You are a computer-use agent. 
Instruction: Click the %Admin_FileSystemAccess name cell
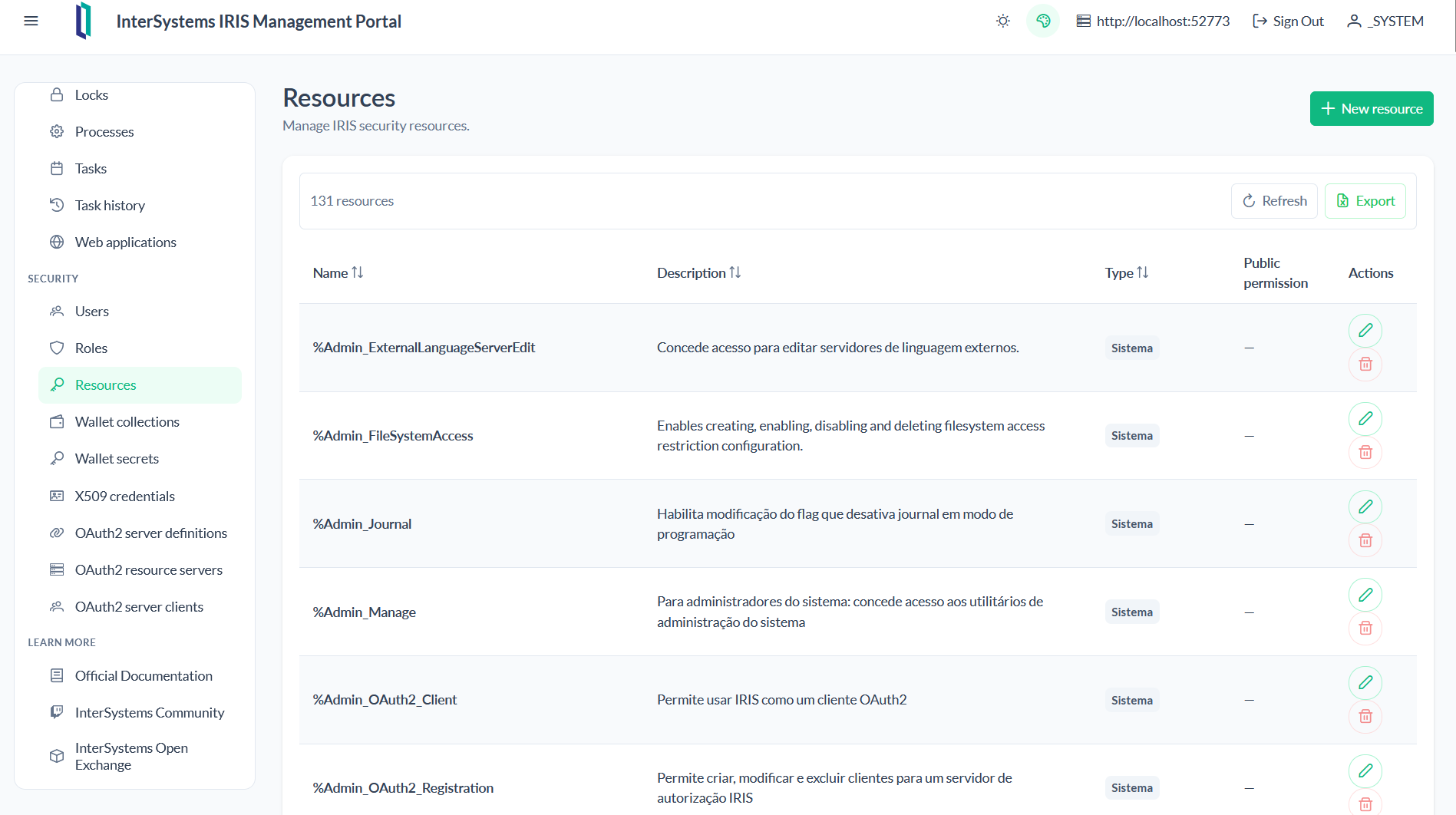tap(393, 436)
